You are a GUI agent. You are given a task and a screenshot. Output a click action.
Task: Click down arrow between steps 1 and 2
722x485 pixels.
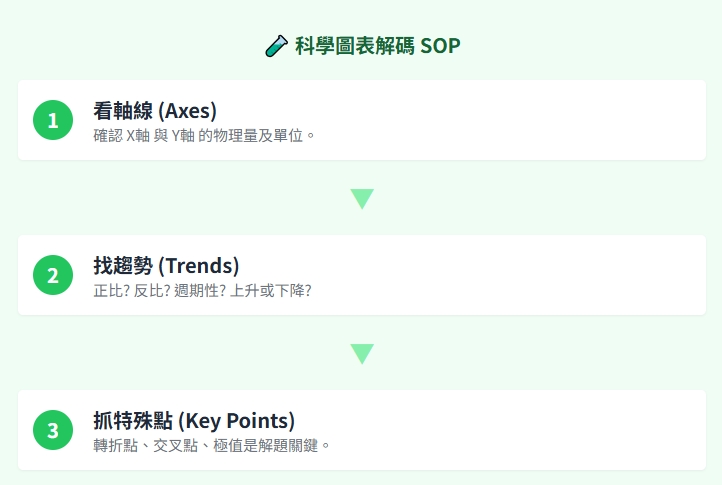point(362,198)
